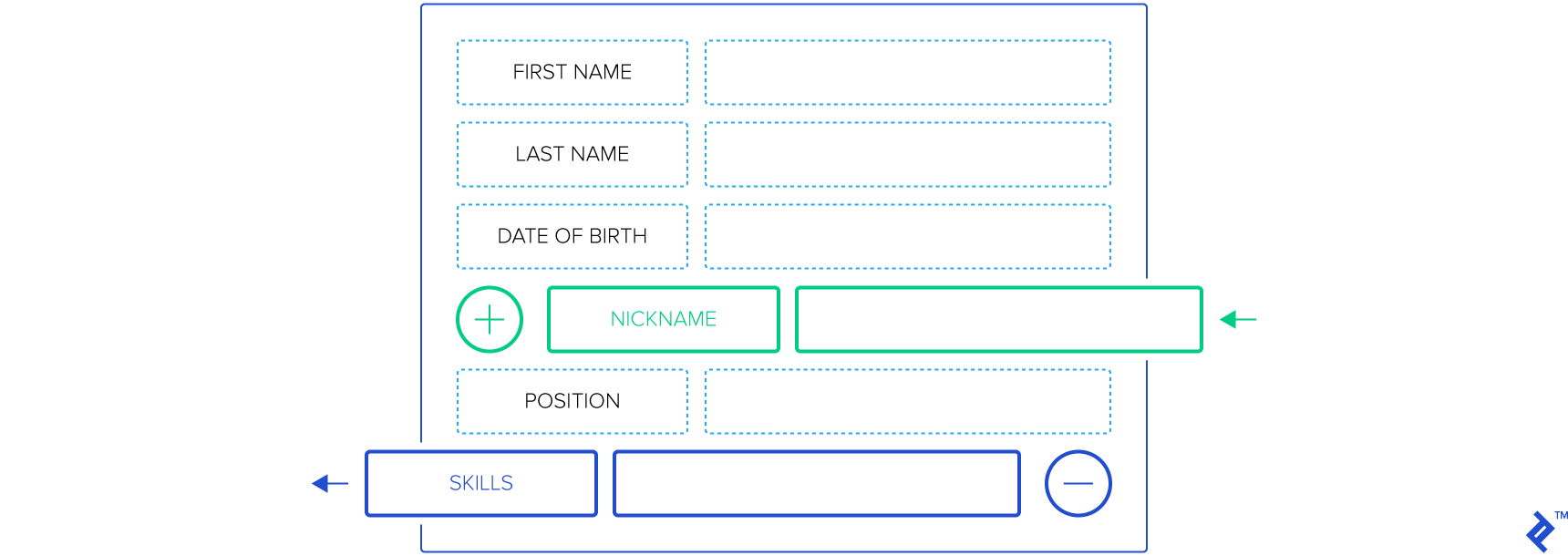Click the Toptal logo icon
Screen dimensions: 1568x556
[x=1541, y=532]
